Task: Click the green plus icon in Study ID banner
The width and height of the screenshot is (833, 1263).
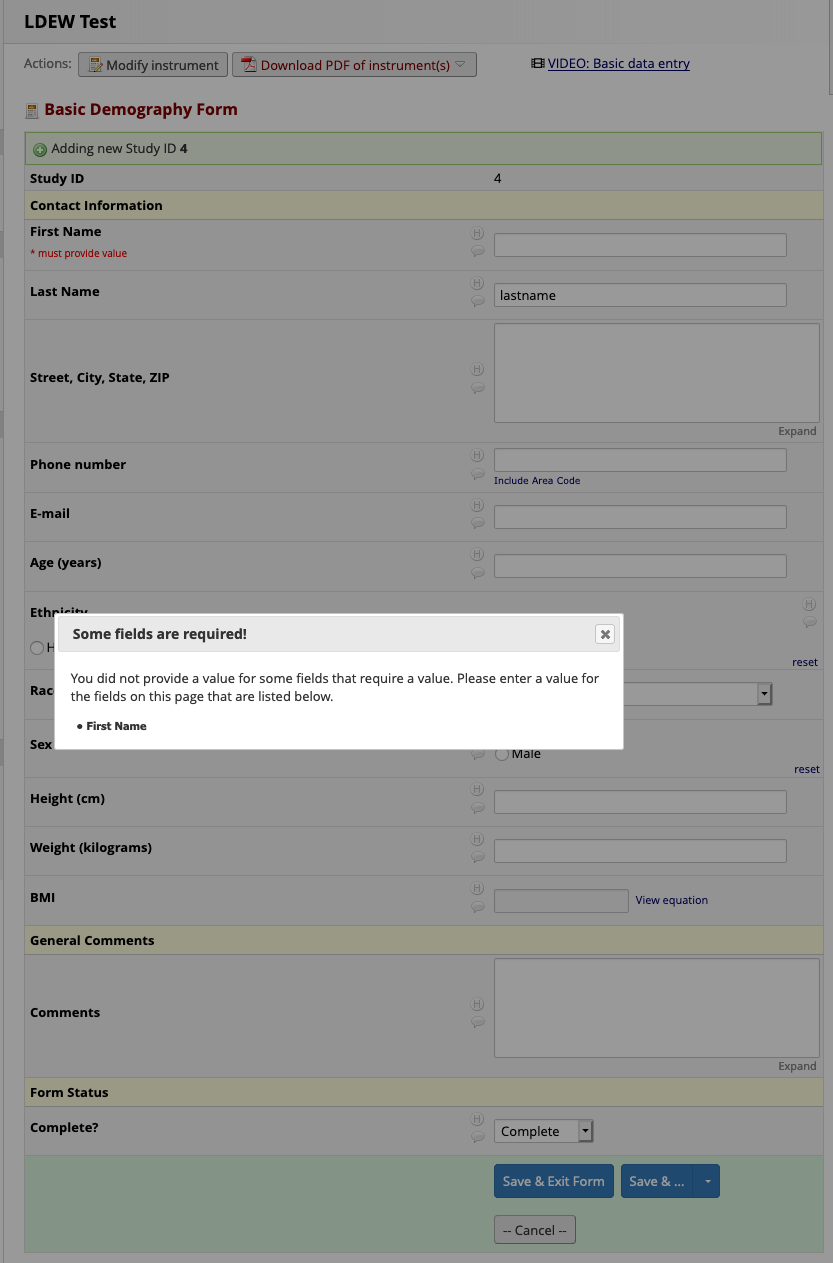Action: (x=40, y=147)
